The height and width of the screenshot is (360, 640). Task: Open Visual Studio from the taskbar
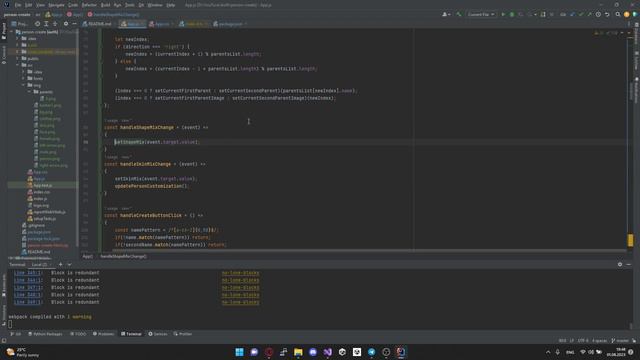coord(328,352)
